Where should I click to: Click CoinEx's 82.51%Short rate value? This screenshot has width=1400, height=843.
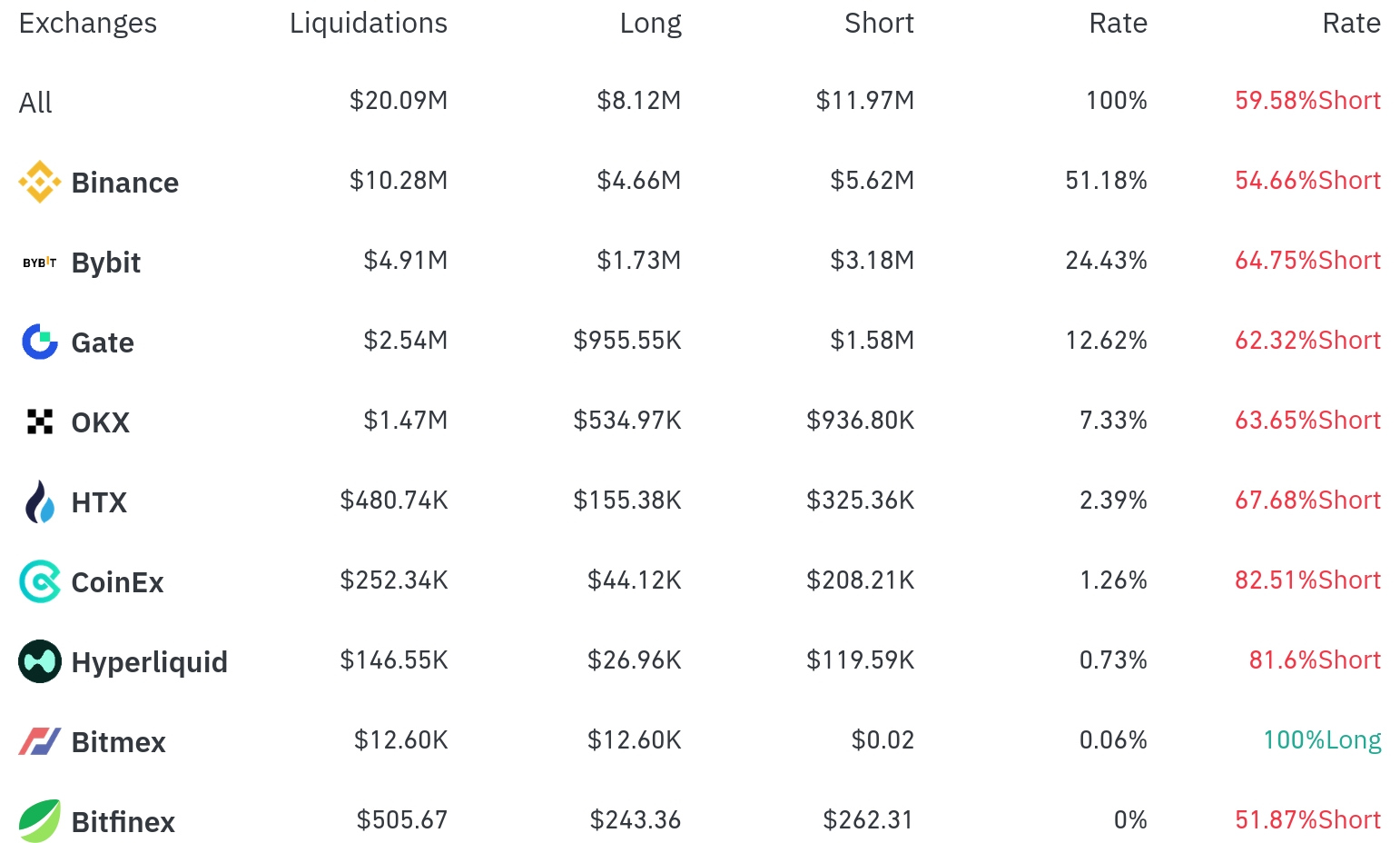click(x=1307, y=580)
